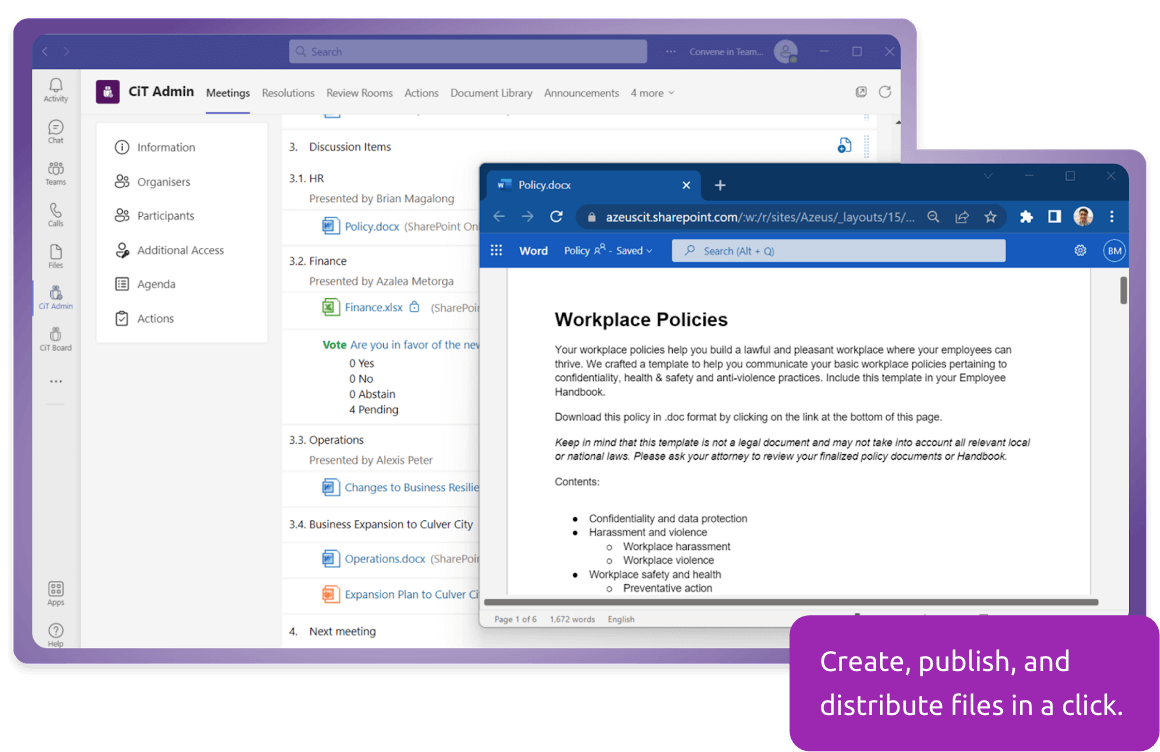
Task: Click the add document icon beside Discussion Items
Action: click(x=844, y=146)
